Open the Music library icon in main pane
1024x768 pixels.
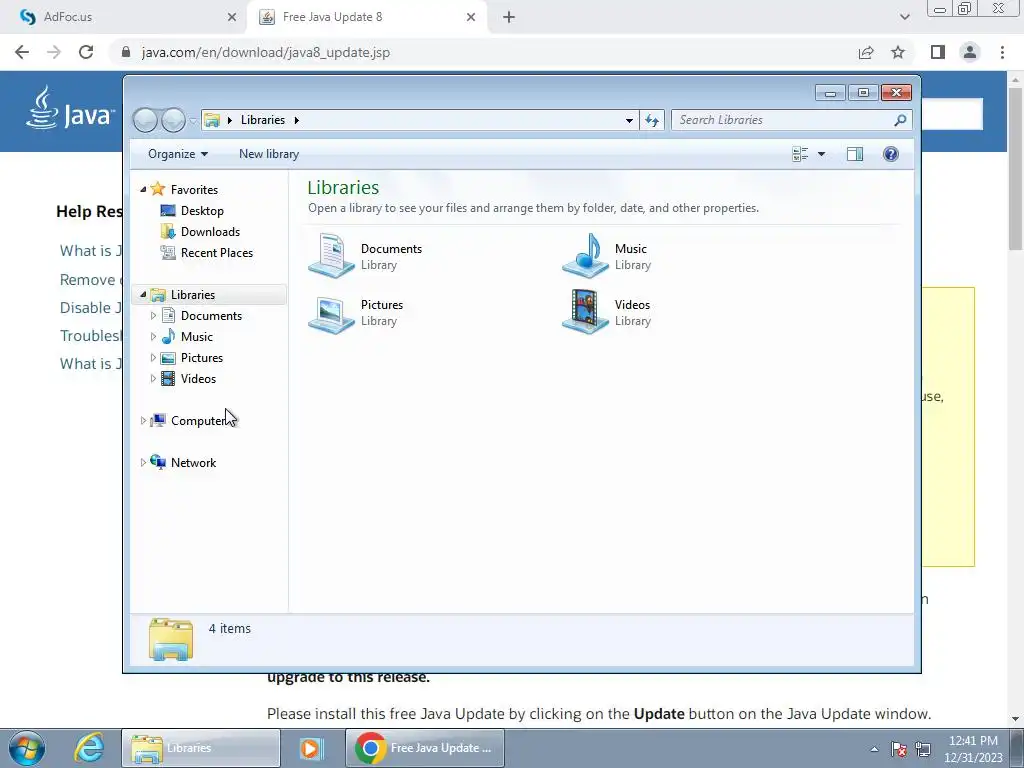586,256
